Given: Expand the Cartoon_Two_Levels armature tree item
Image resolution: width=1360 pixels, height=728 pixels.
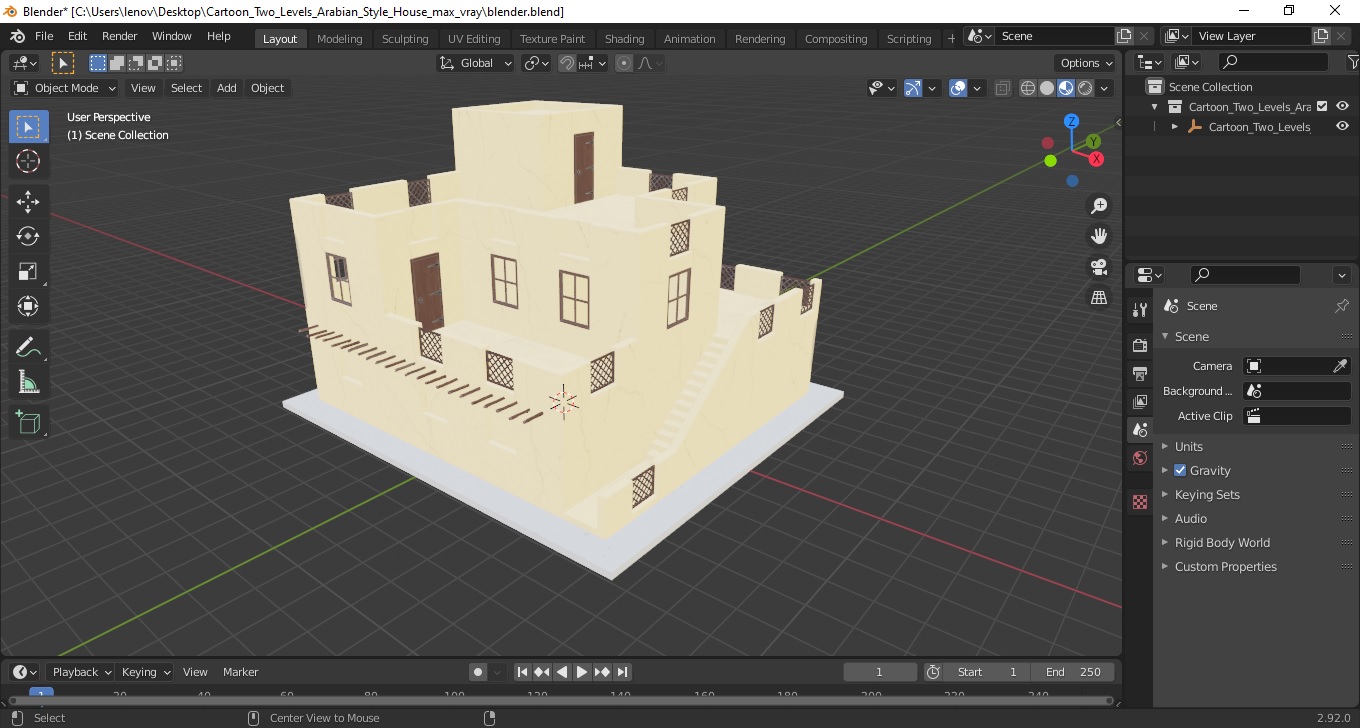Looking at the screenshot, I should (1175, 127).
